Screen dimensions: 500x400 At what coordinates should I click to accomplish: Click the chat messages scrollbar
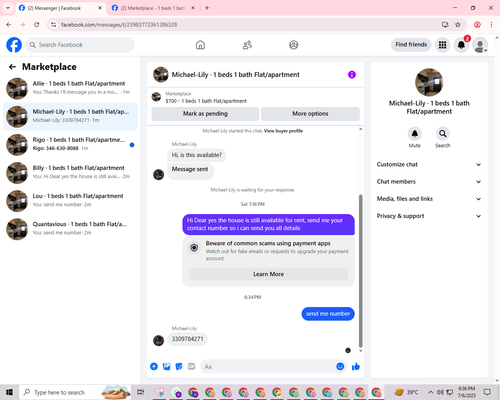pyautogui.click(x=360, y=271)
